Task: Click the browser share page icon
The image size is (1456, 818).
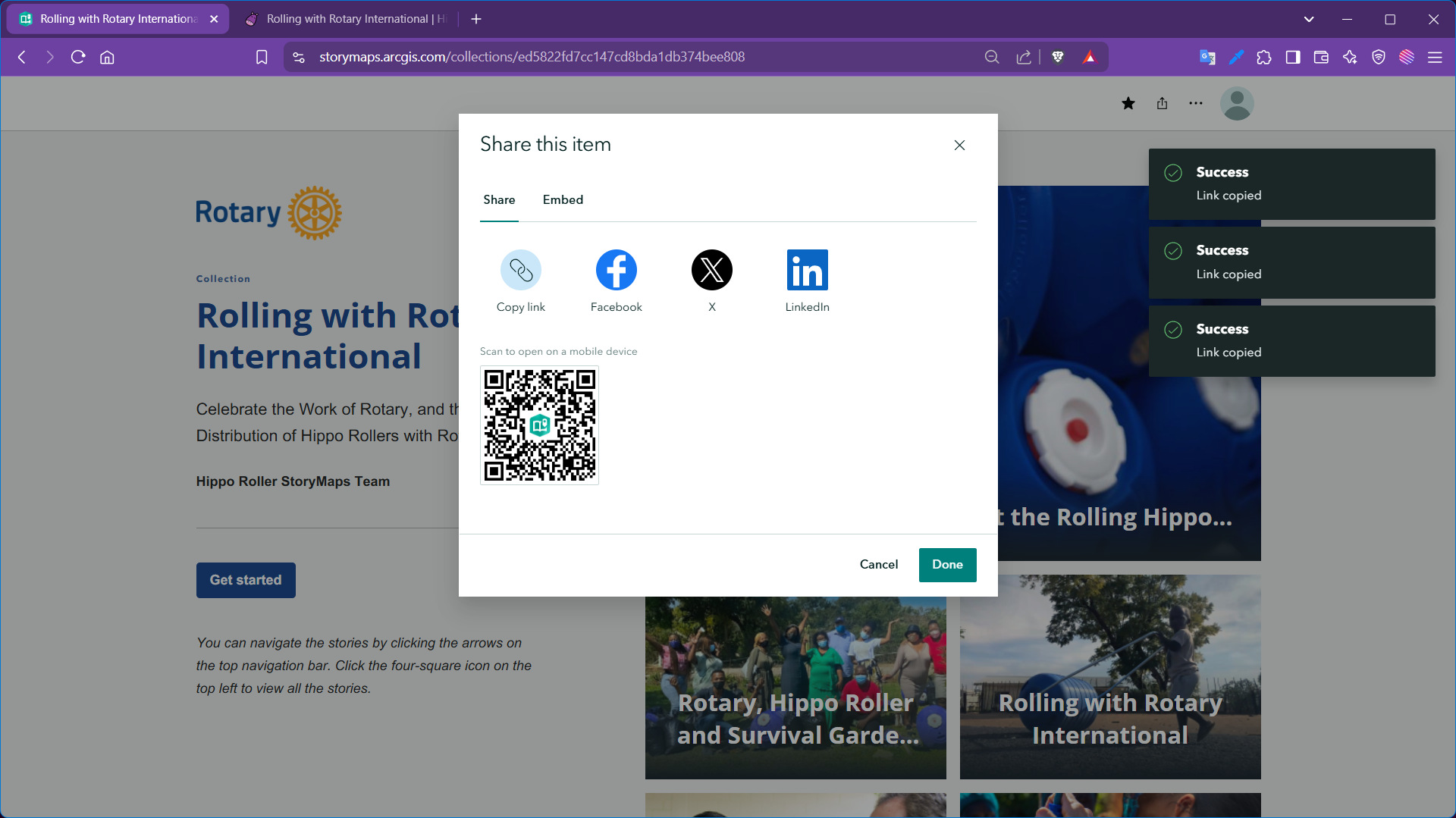Action: (1024, 57)
